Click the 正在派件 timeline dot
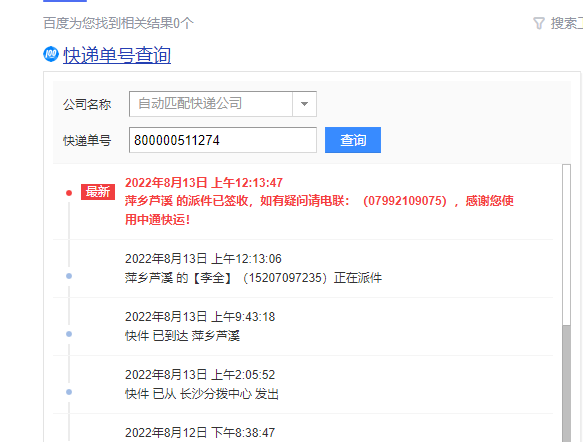 (x=69, y=276)
